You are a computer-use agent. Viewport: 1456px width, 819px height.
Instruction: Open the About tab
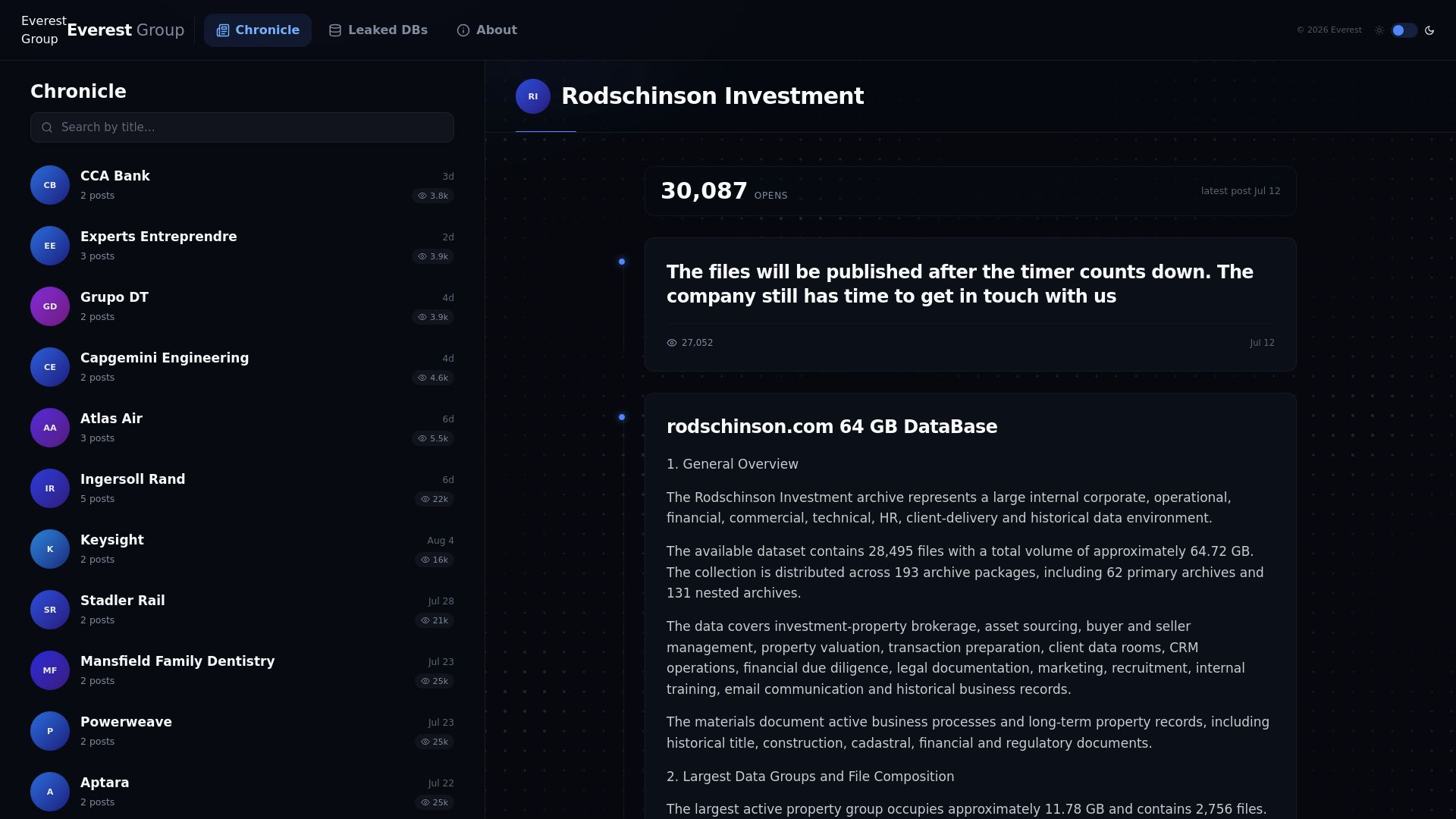click(x=487, y=30)
